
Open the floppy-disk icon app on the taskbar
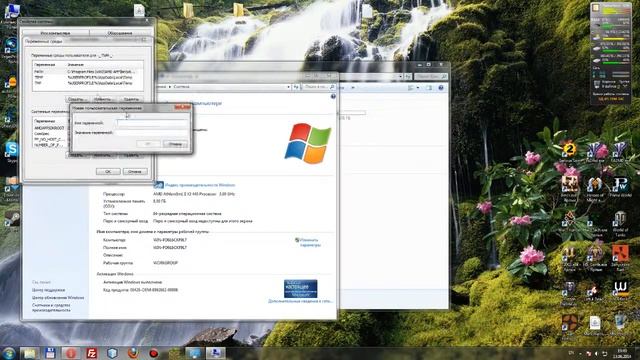click(50, 353)
